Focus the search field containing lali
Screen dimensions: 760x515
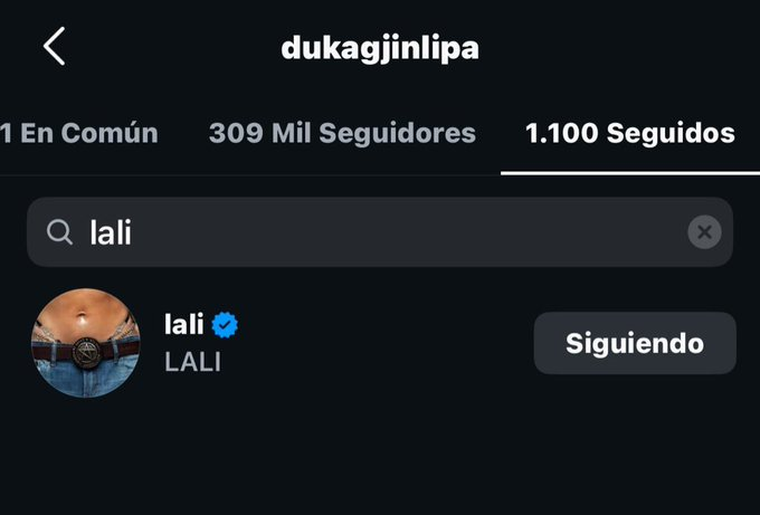click(380, 233)
